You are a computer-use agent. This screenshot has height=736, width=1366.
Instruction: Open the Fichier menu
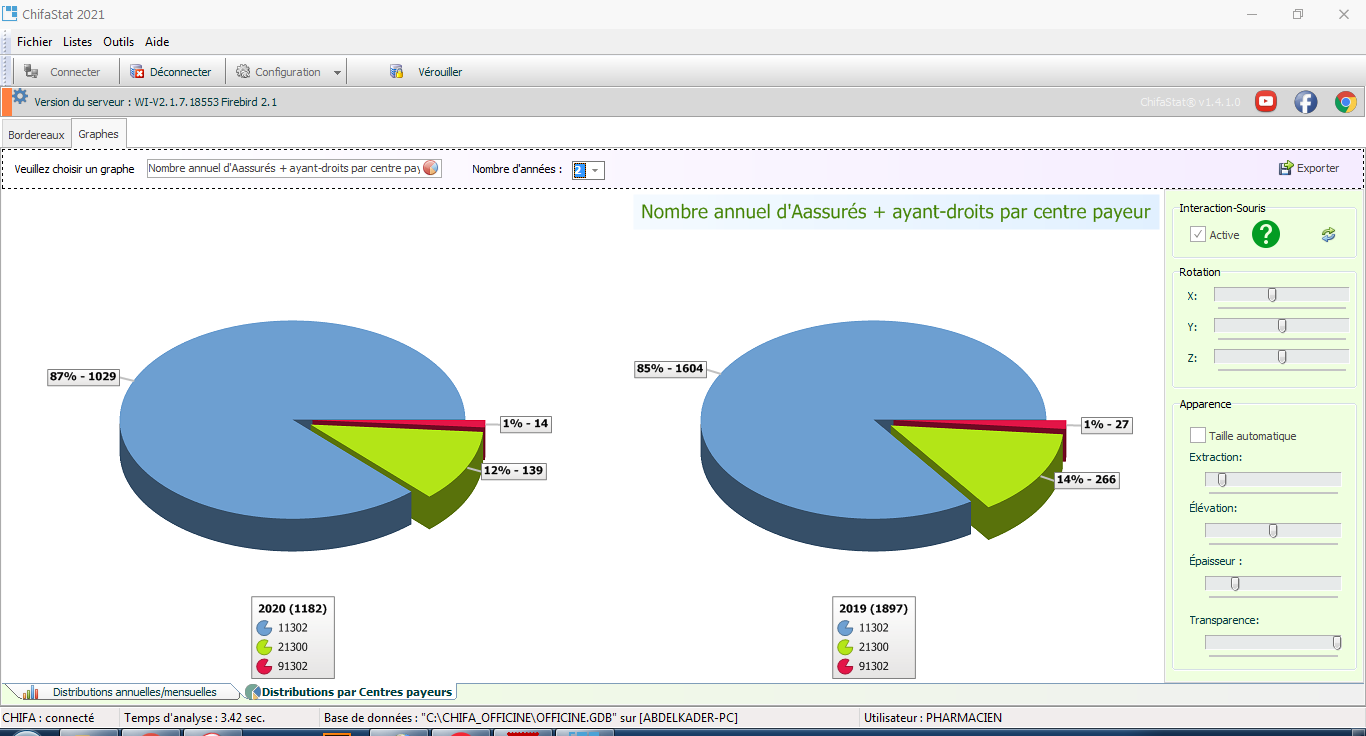[34, 42]
